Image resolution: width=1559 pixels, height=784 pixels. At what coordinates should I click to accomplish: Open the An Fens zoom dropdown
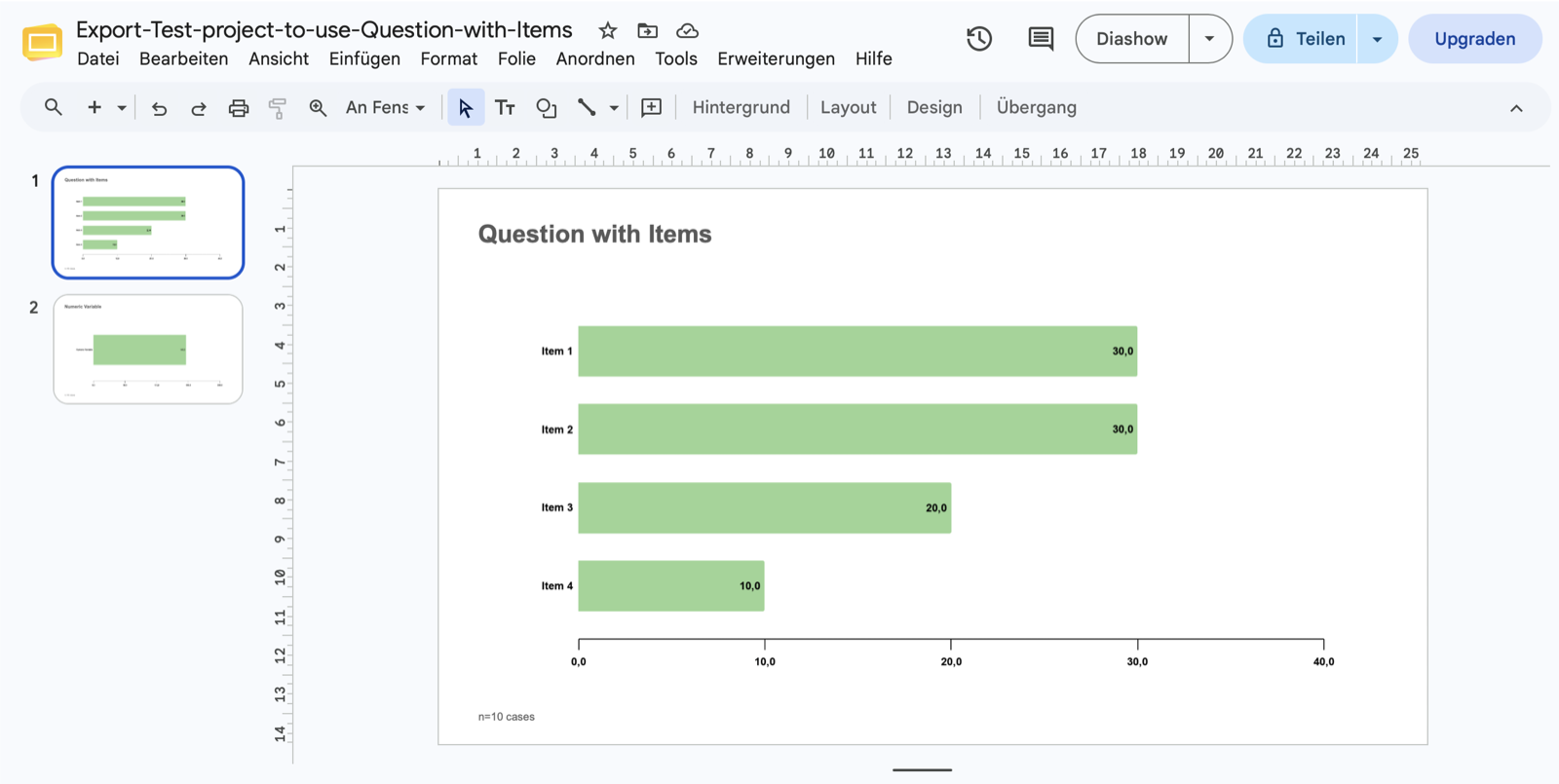[x=386, y=107]
